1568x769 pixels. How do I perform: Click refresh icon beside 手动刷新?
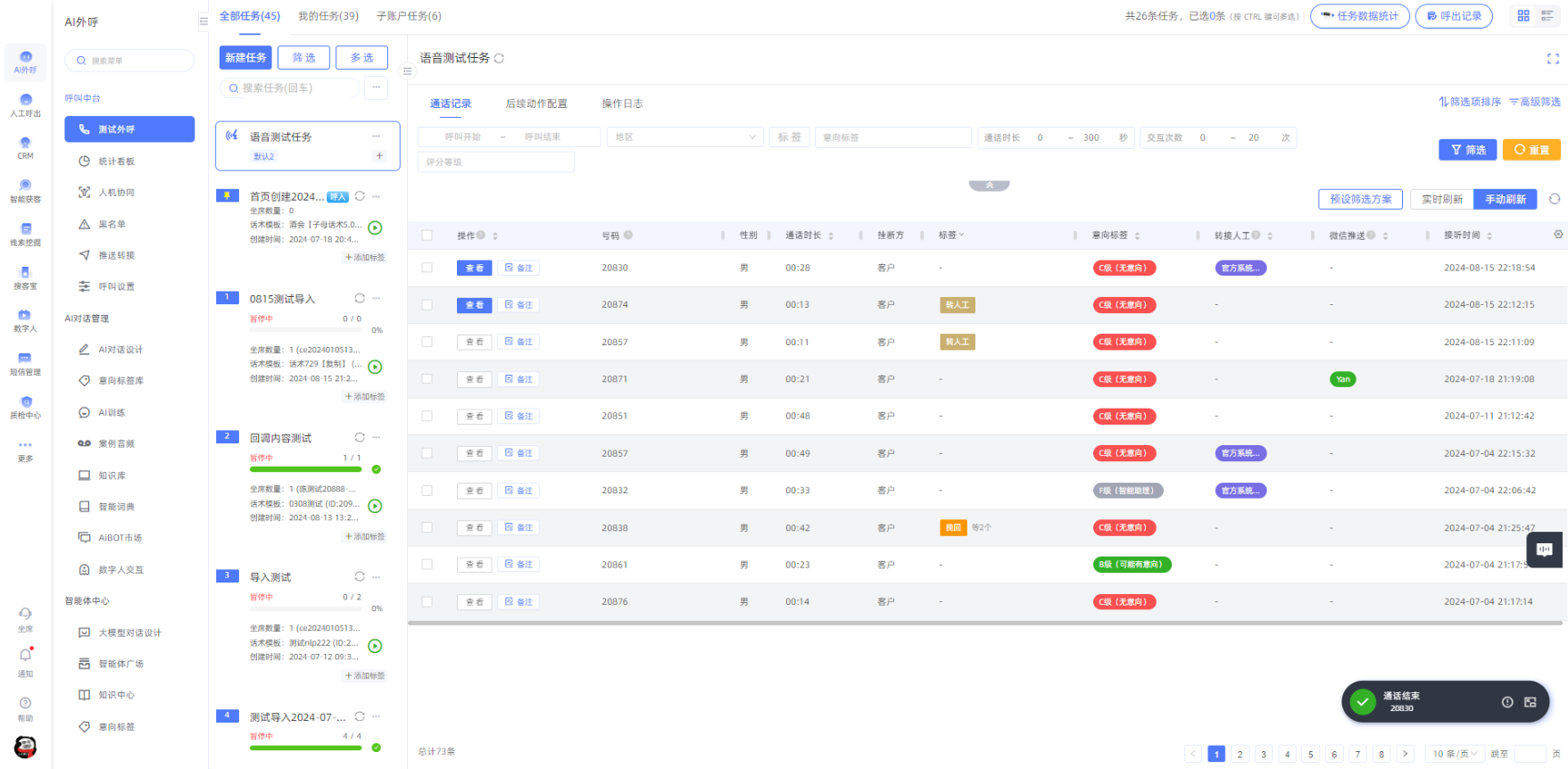[1555, 199]
